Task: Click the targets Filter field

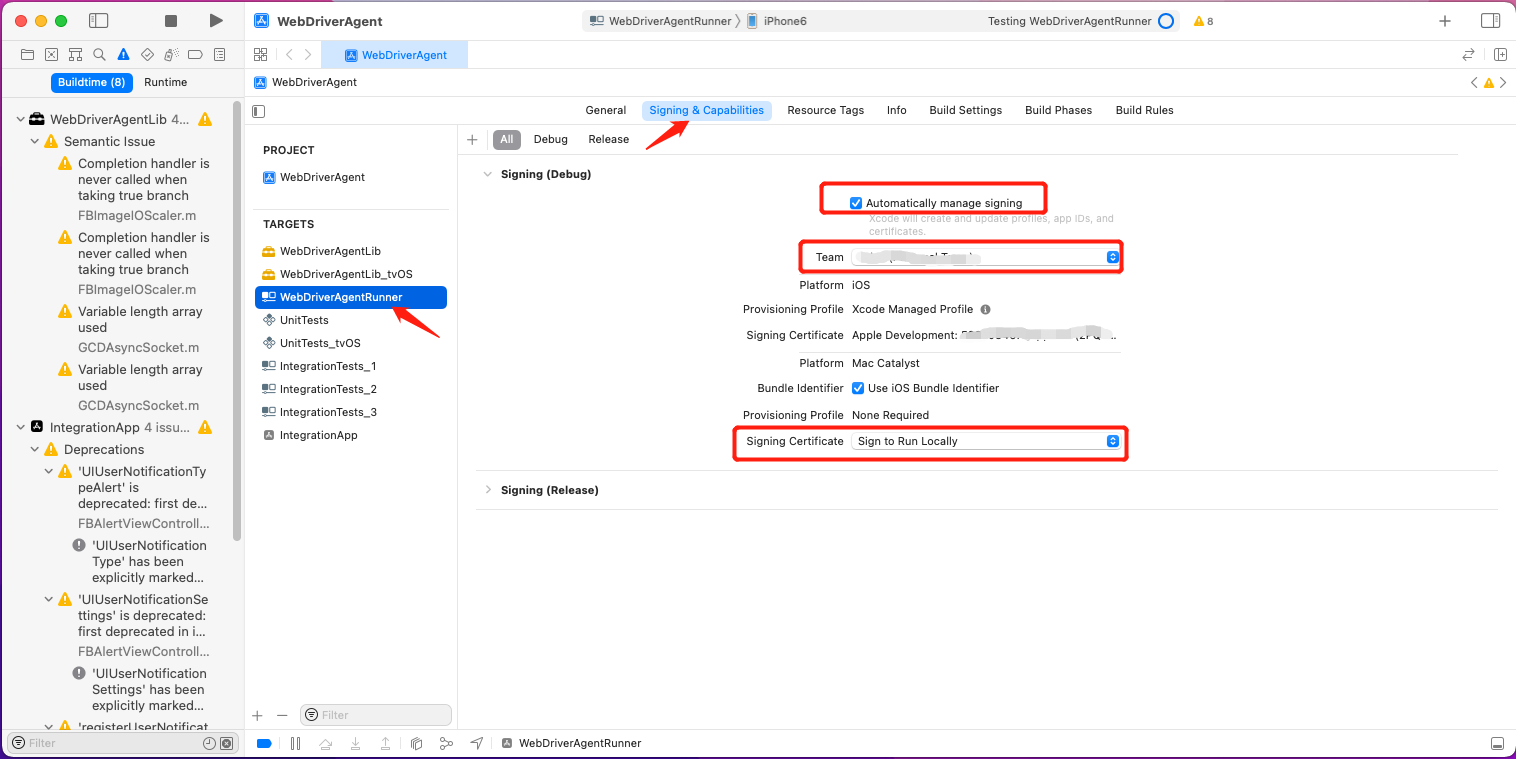Action: click(x=376, y=715)
